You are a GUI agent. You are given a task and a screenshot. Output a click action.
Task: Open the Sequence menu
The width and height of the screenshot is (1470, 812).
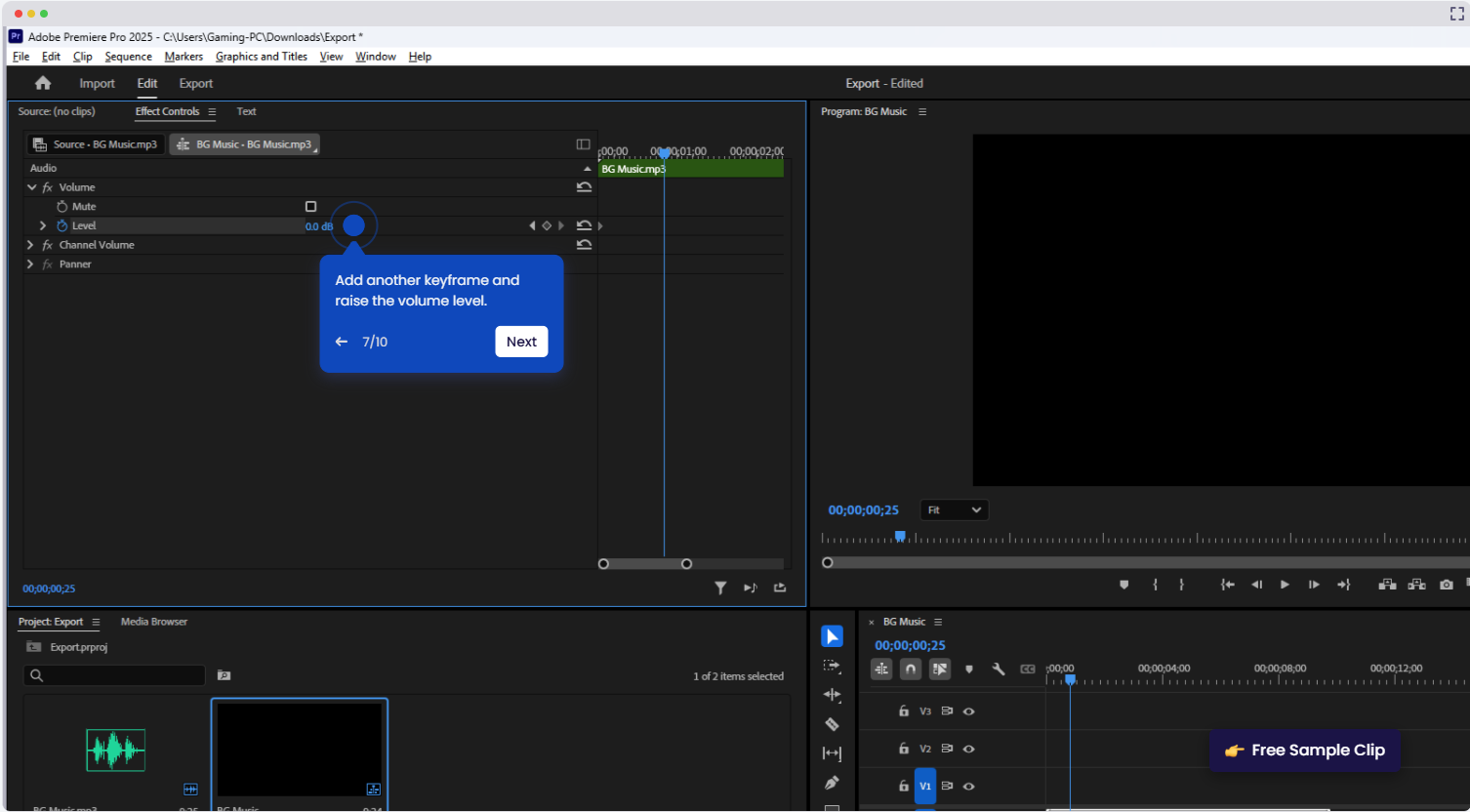coord(128,56)
